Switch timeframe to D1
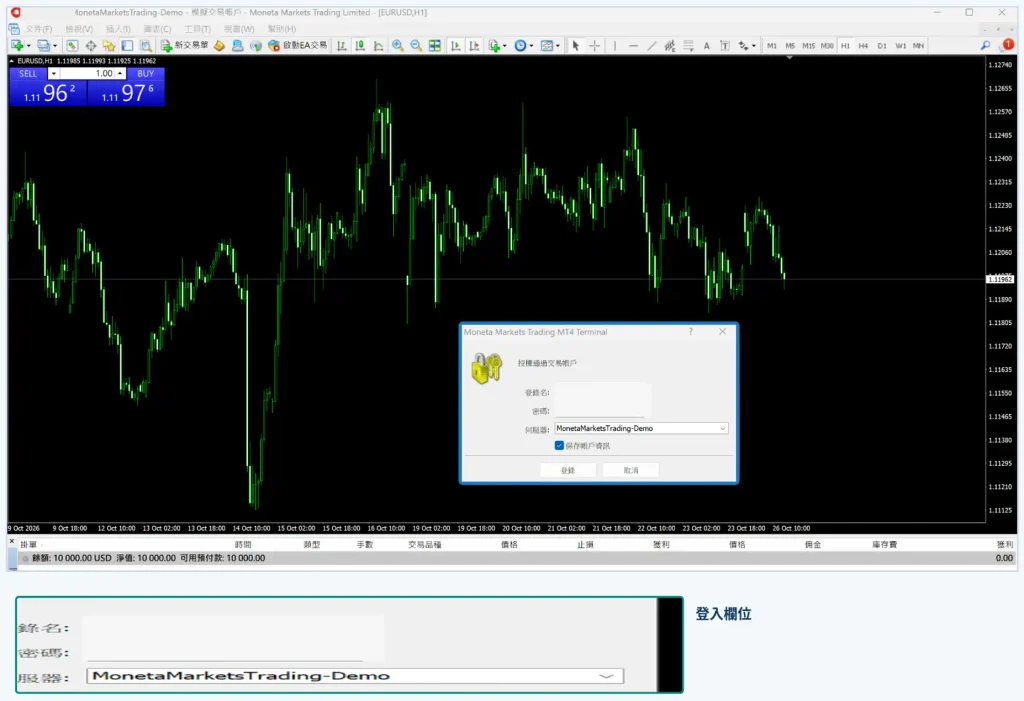The image size is (1024, 701). pyautogui.click(x=882, y=46)
